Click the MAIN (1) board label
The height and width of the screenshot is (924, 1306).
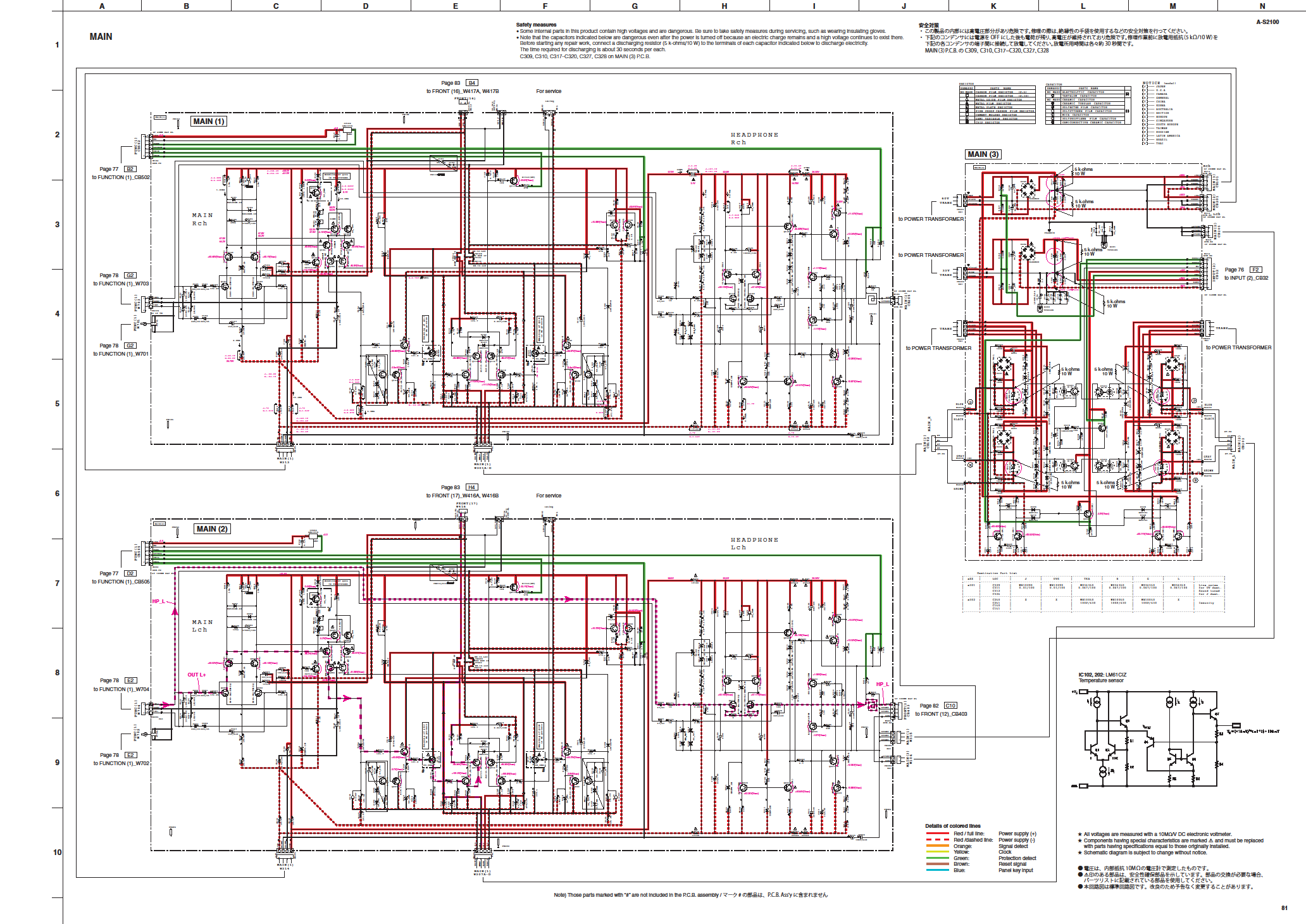click(x=209, y=122)
